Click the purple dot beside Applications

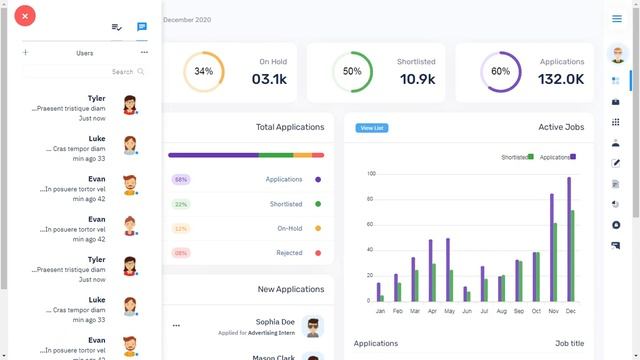pos(318,180)
